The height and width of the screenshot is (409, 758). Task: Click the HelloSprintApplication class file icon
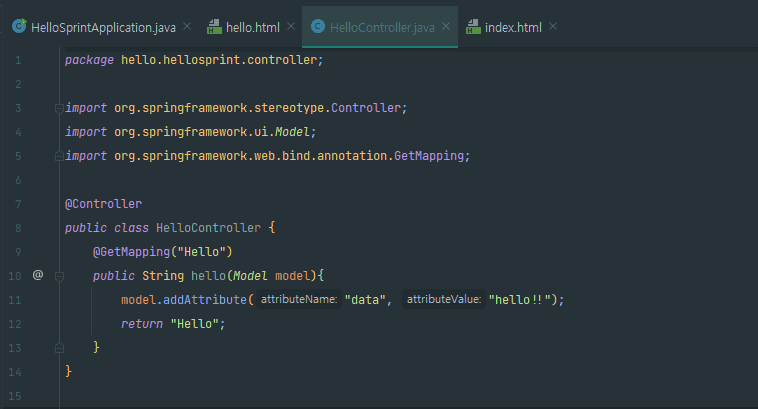click(19, 26)
